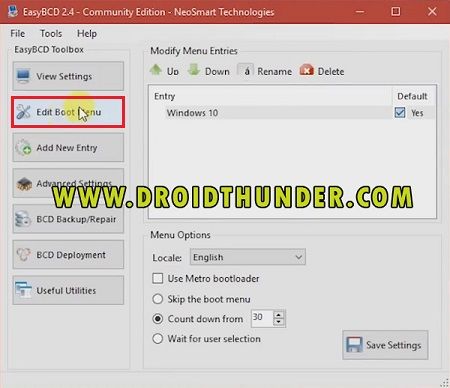Select the Windows 10 entry row

pos(279,113)
